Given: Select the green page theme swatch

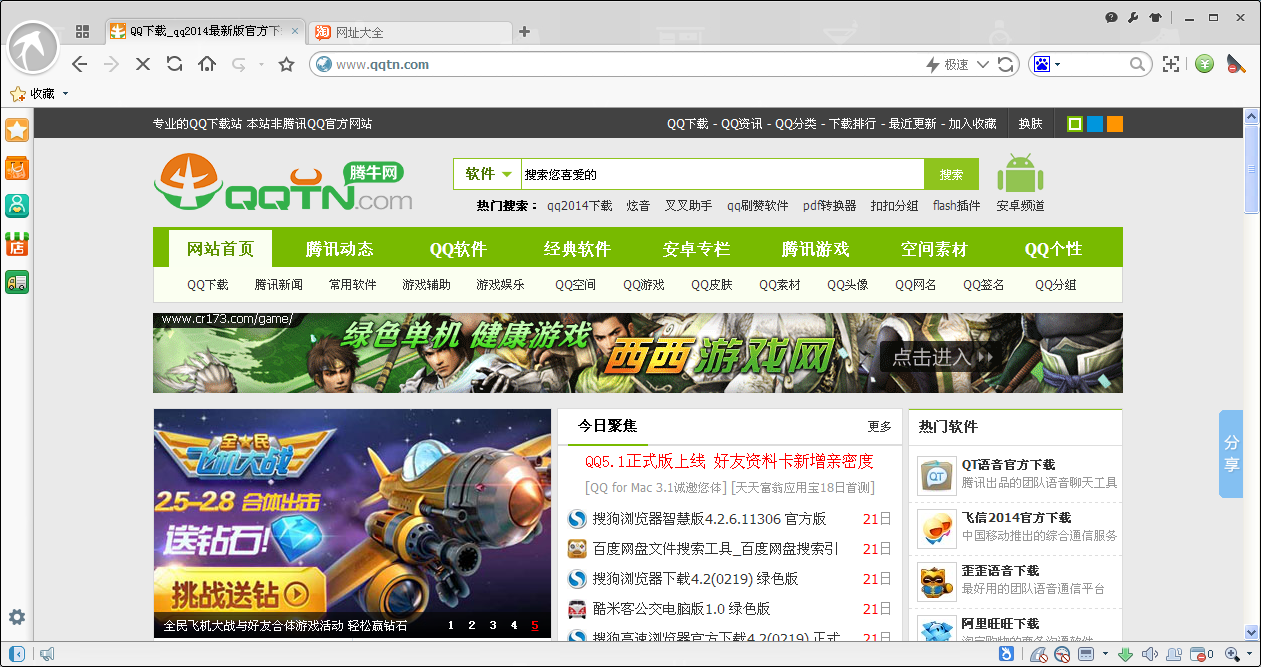Looking at the screenshot, I should pos(1075,124).
